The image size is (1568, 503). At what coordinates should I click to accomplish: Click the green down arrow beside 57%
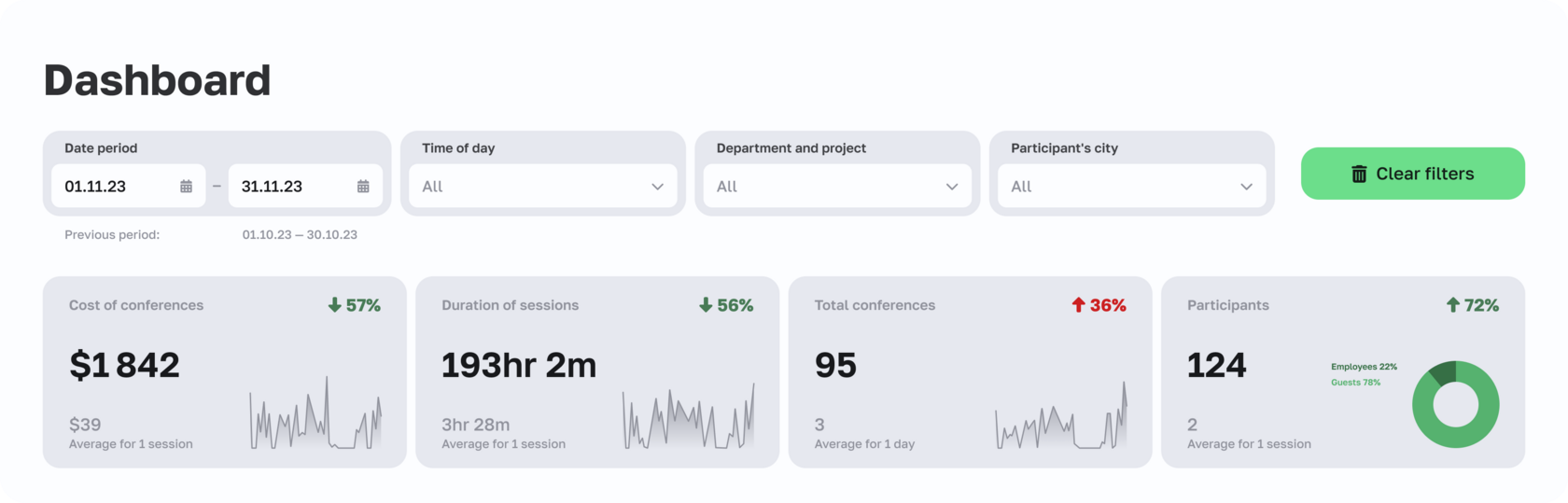coord(335,305)
